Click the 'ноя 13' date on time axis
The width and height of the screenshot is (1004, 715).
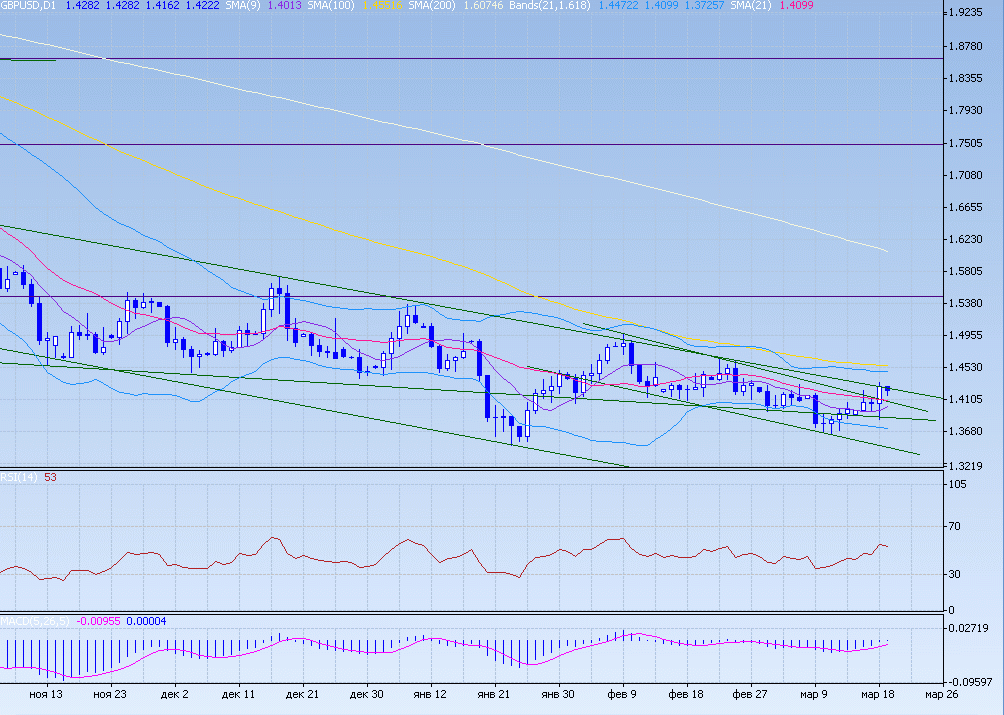coord(44,693)
